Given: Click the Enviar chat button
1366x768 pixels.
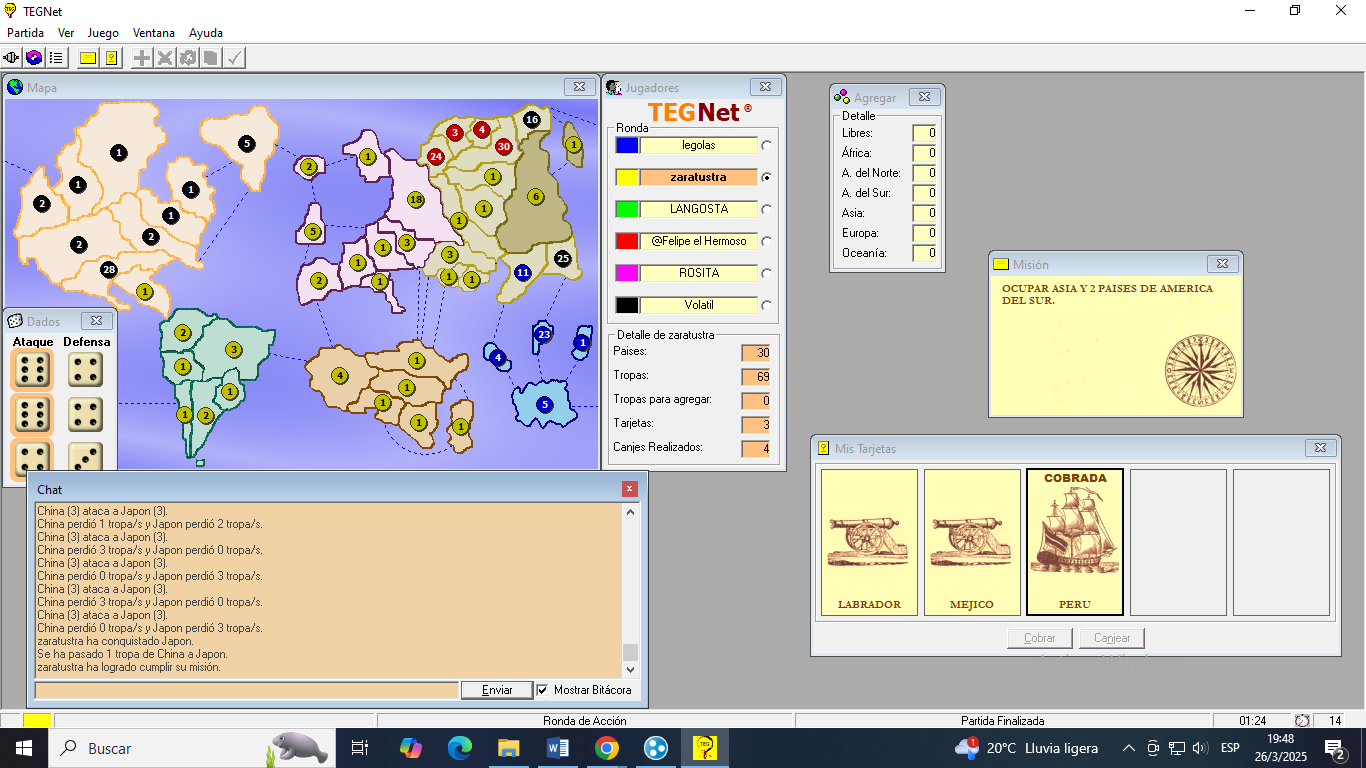Looking at the screenshot, I should pos(497,690).
